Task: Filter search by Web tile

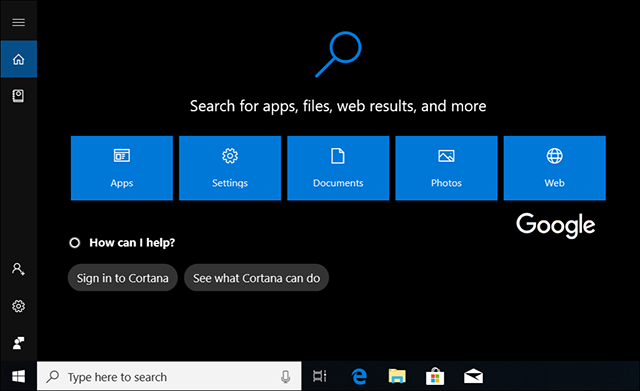Action: pyautogui.click(x=554, y=168)
